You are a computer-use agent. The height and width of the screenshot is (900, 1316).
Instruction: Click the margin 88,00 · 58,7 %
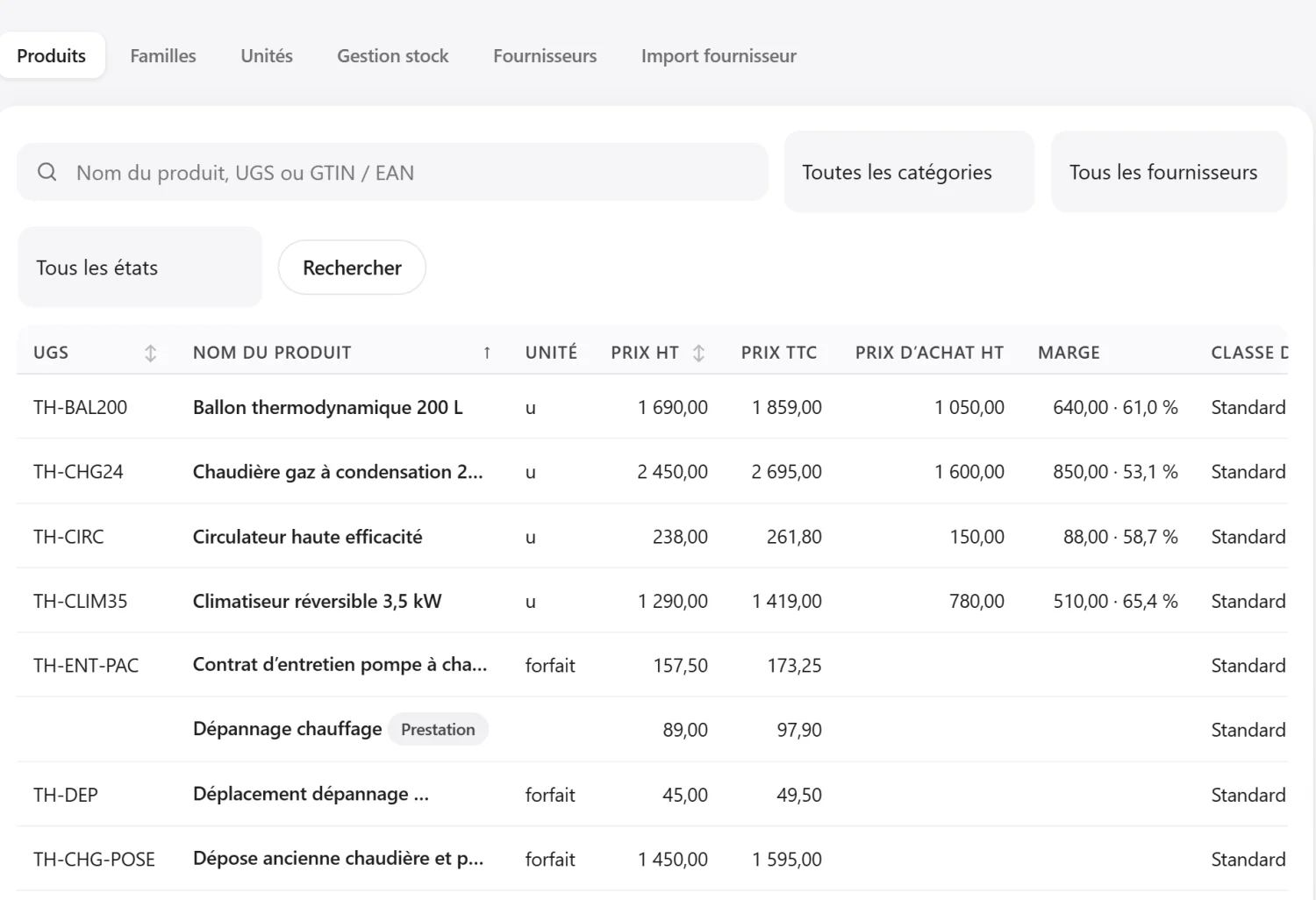point(1120,537)
